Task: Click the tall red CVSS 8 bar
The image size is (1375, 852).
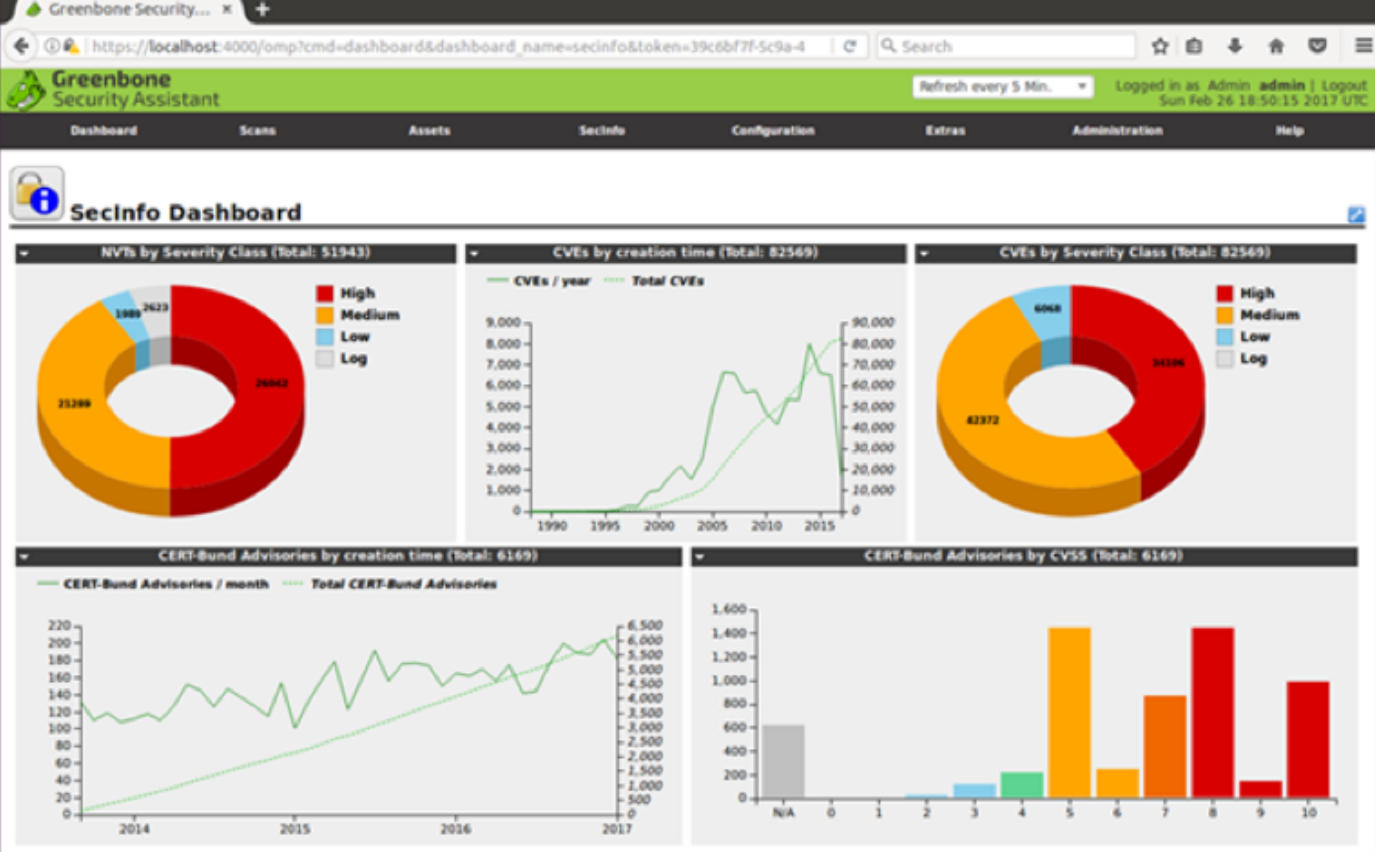Action: click(1212, 712)
